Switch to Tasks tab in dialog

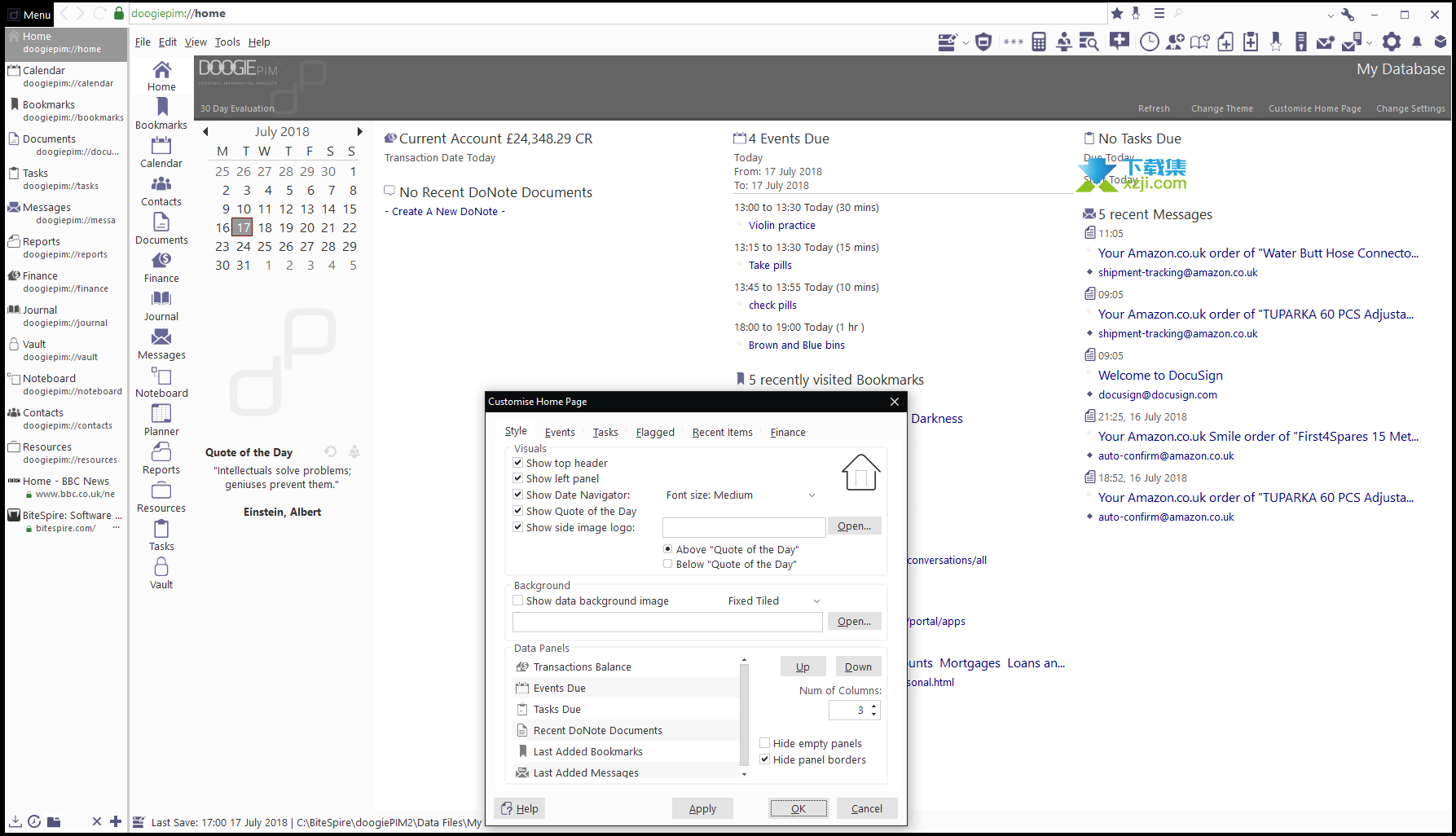(x=605, y=433)
